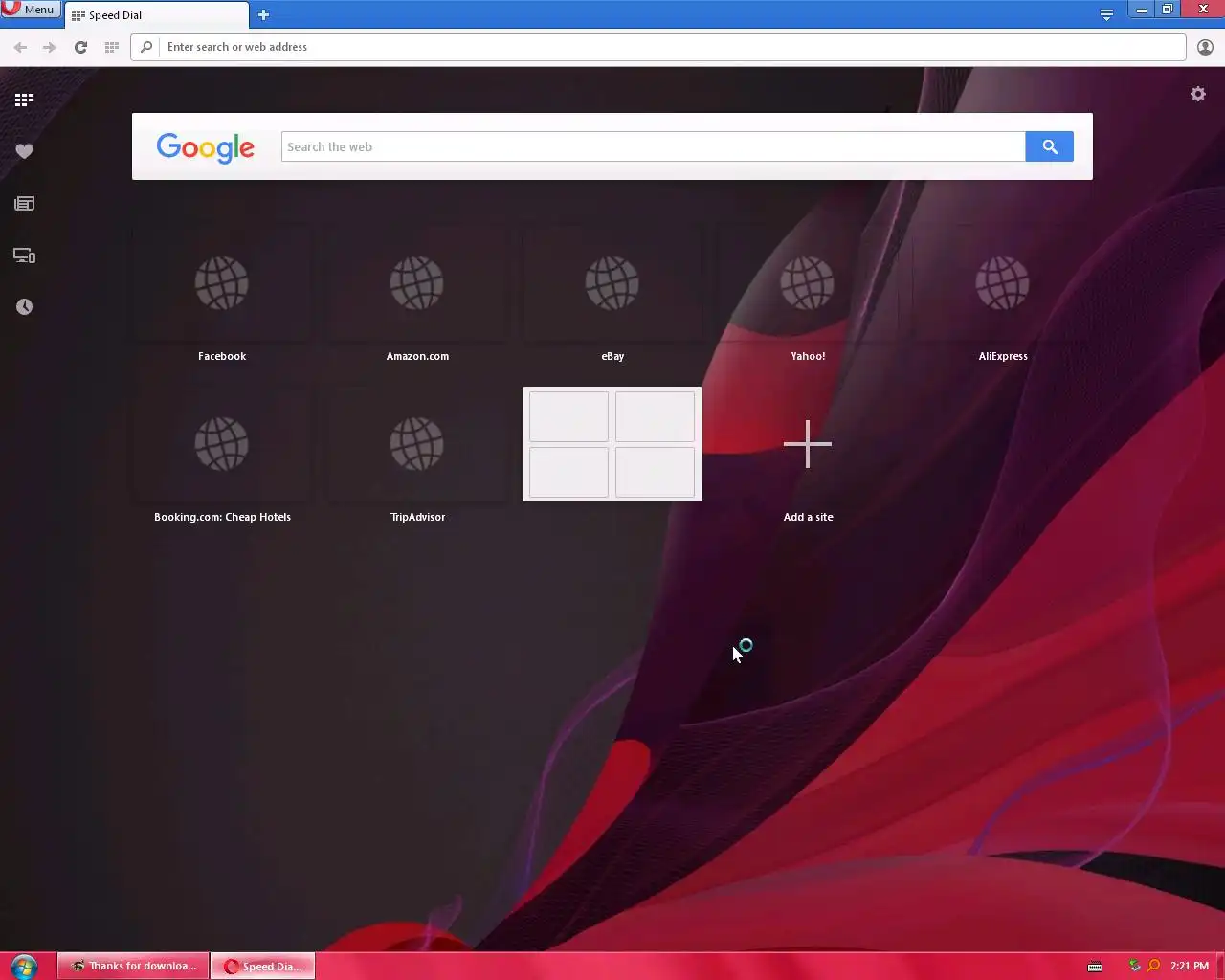This screenshot has height=980, width=1225.
Task: Reload the page
Action: (80, 47)
